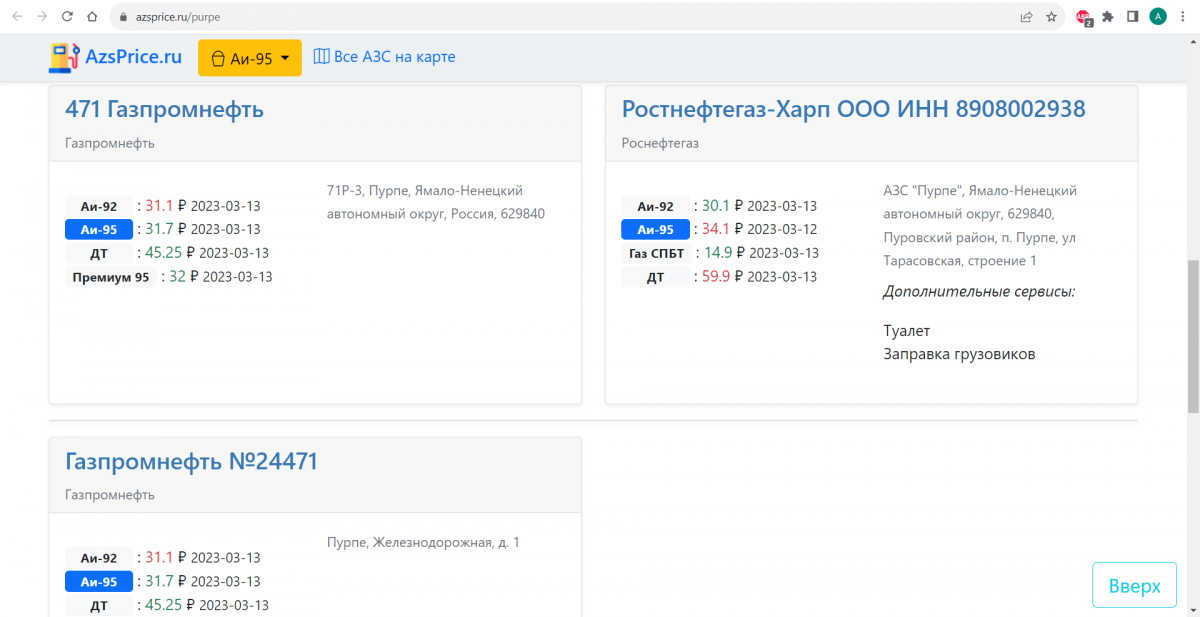Go forward with the browser arrow
Image resolution: width=1200 pixels, height=617 pixels.
coord(42,16)
